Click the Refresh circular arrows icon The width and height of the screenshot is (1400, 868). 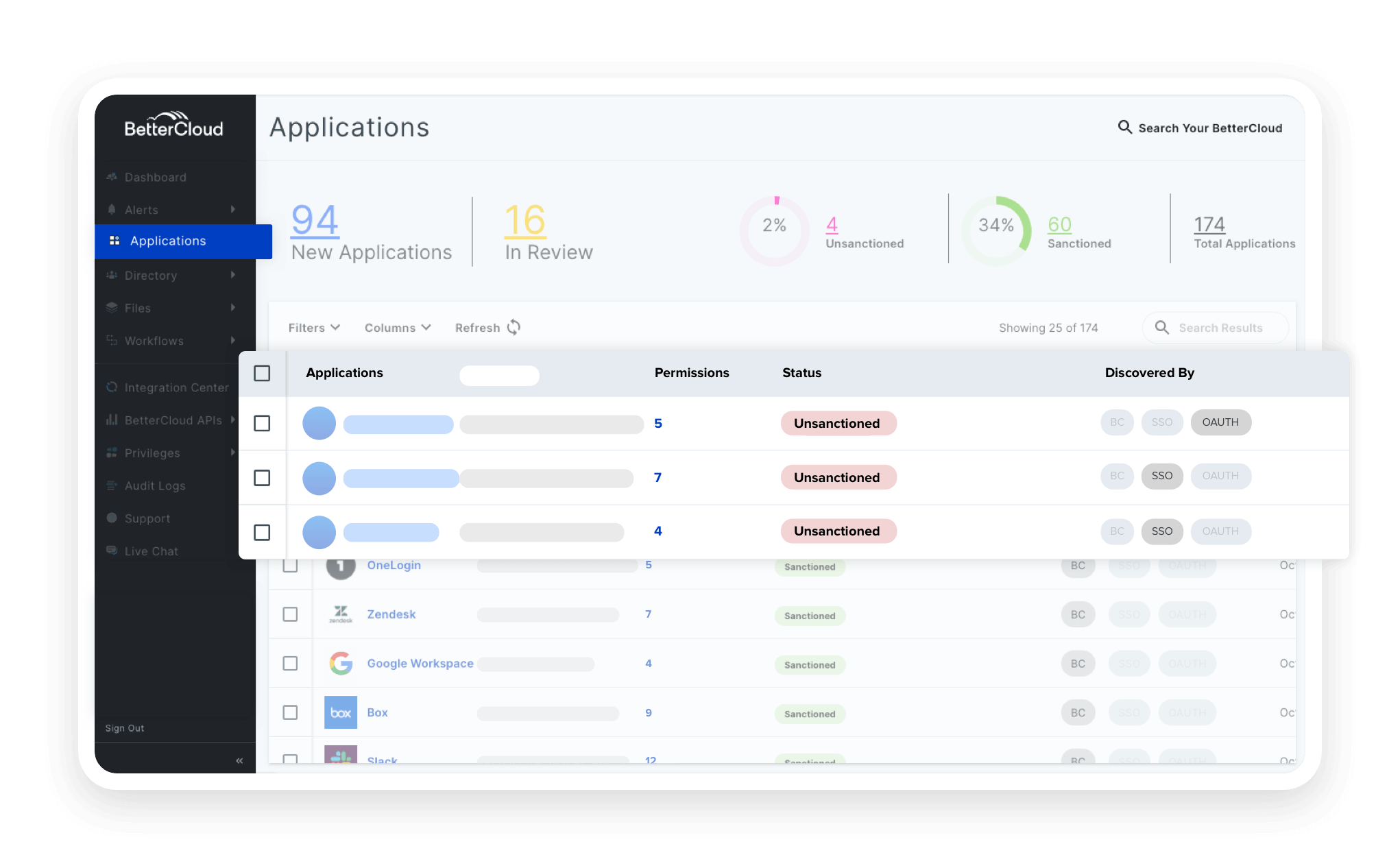[x=514, y=327]
